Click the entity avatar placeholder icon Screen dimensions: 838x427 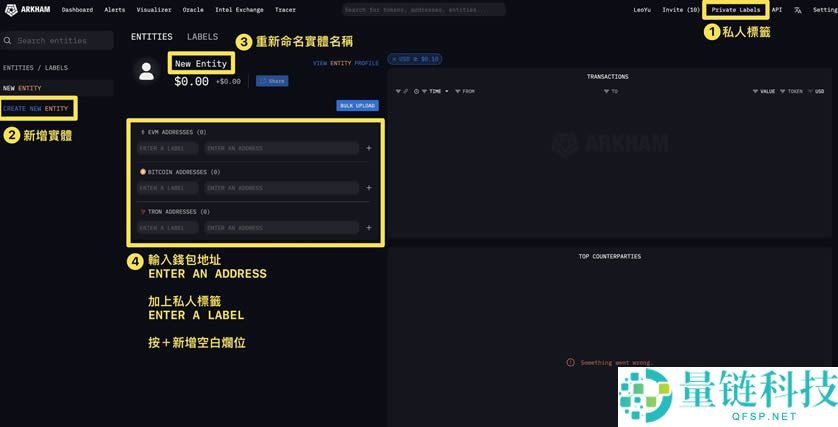click(x=146, y=71)
